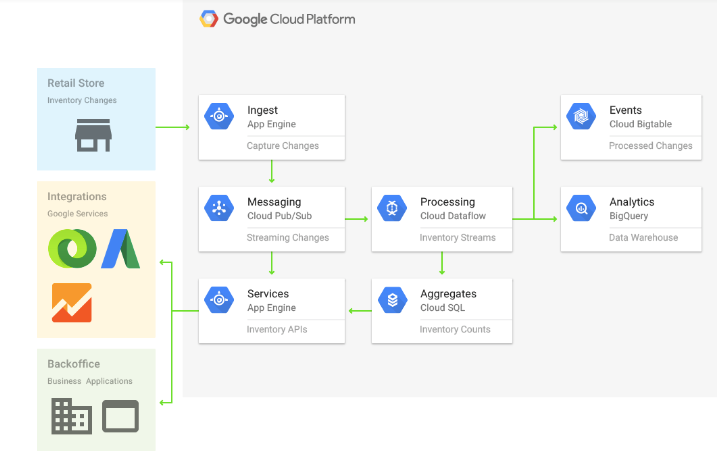Click the Processing Cloud Dataflow hexagon icon
This screenshot has height=460, width=717.
pyautogui.click(x=392, y=208)
